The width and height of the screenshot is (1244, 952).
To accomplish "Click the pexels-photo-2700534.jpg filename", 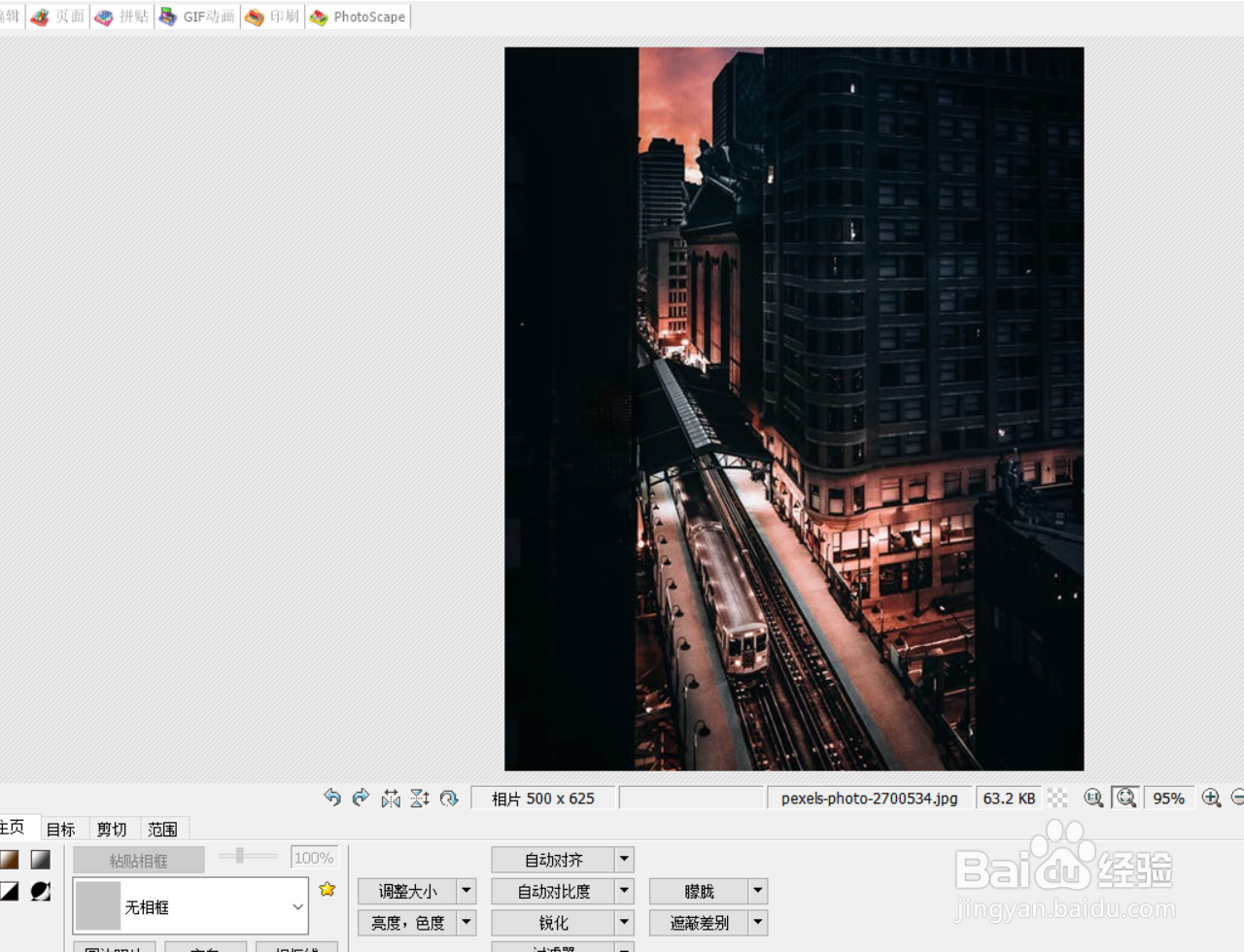I will pos(869,798).
